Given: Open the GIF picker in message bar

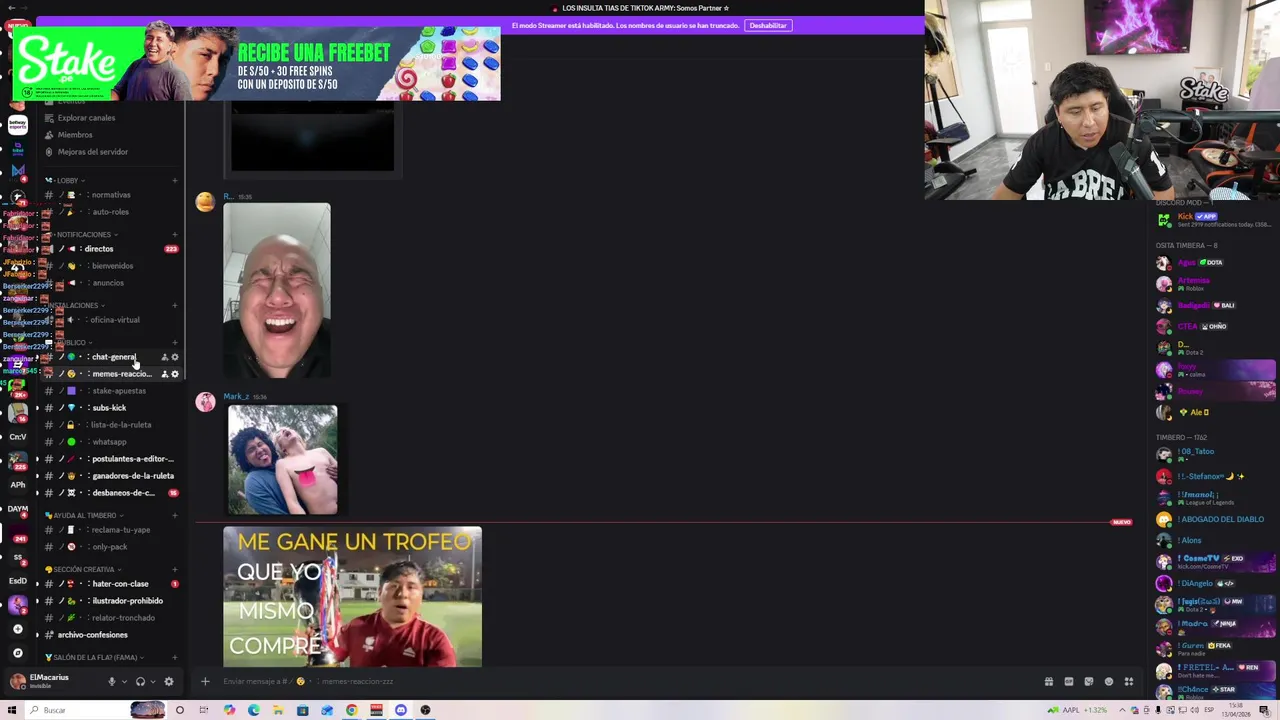Looking at the screenshot, I should (x=1069, y=682).
